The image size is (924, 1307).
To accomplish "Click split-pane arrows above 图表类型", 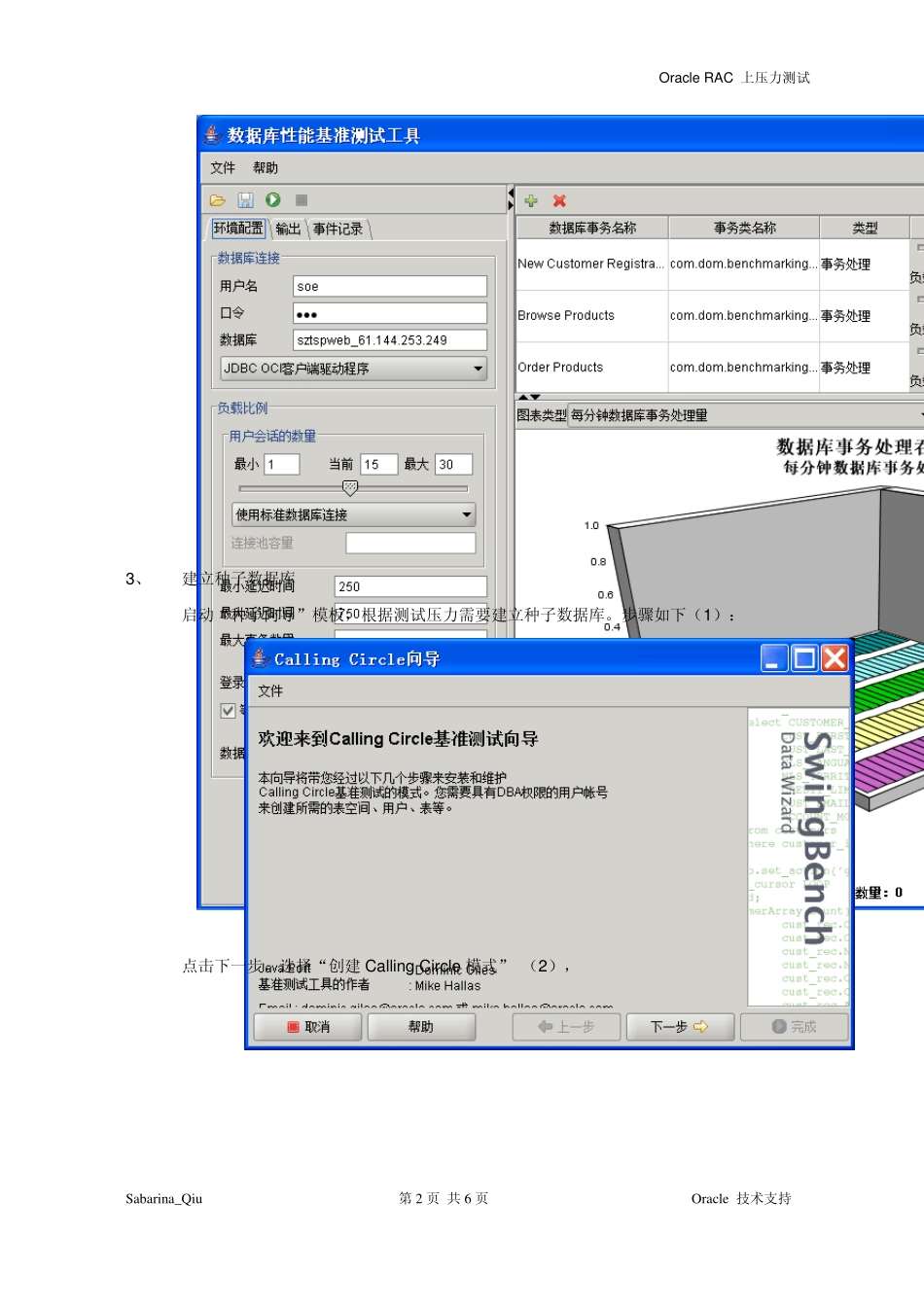I will (529, 398).
